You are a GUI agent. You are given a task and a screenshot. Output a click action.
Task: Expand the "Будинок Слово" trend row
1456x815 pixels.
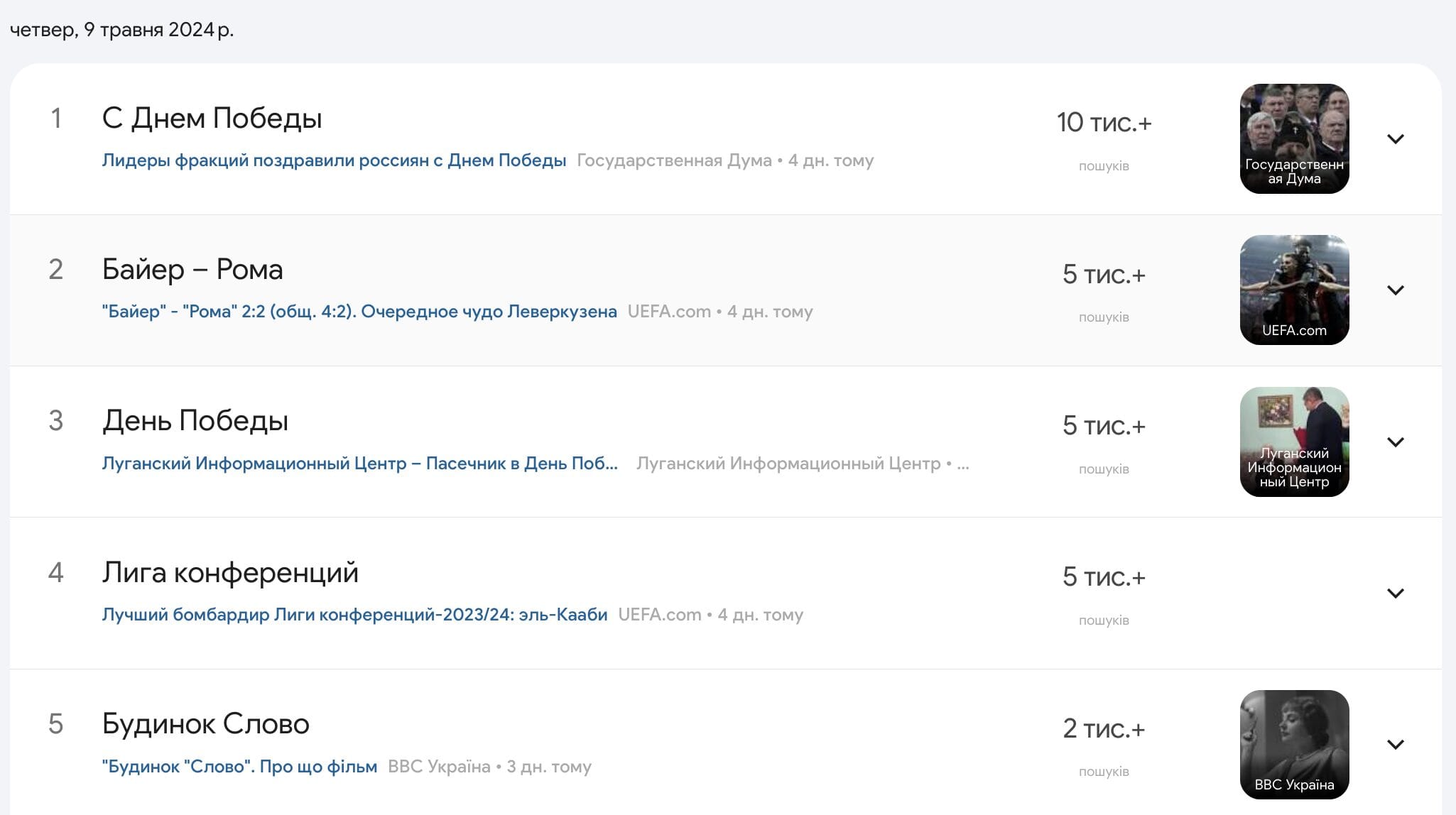pyautogui.click(x=1395, y=745)
